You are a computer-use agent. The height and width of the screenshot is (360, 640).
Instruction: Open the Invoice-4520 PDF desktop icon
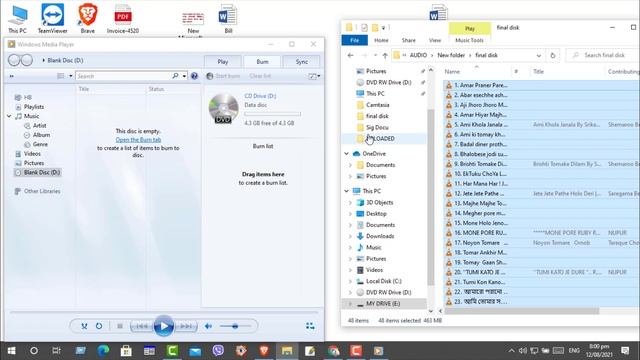tap(122, 18)
